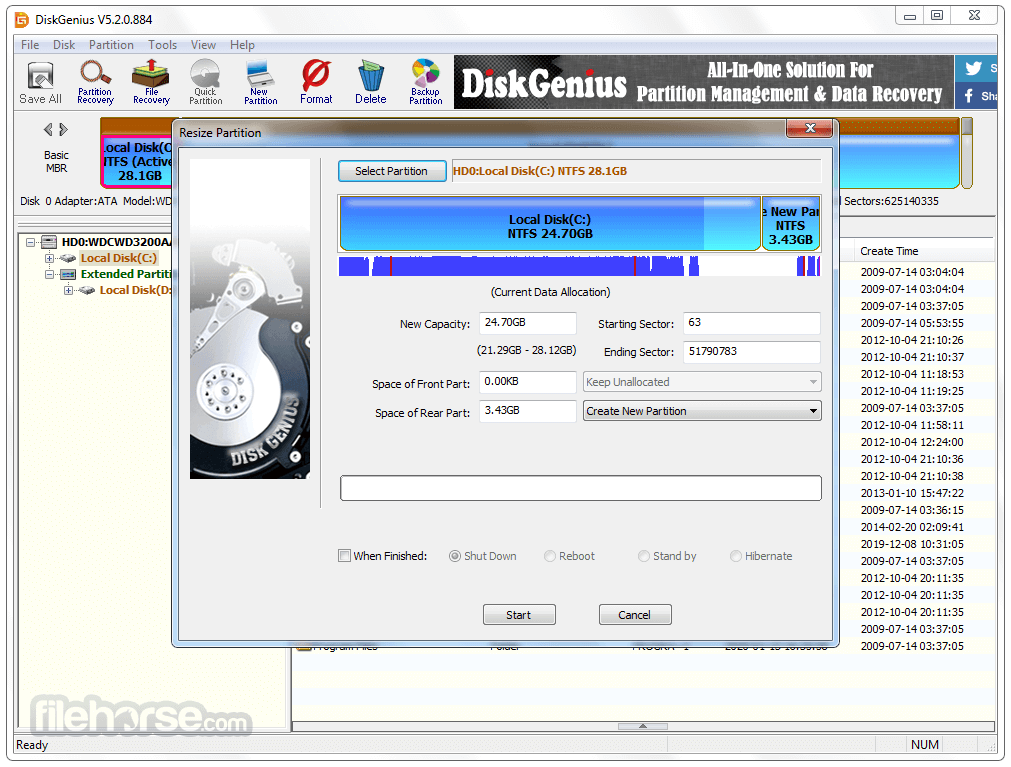Collapse Extended Partition tree node
Screen dimensions: 1011x767
pos(49,275)
